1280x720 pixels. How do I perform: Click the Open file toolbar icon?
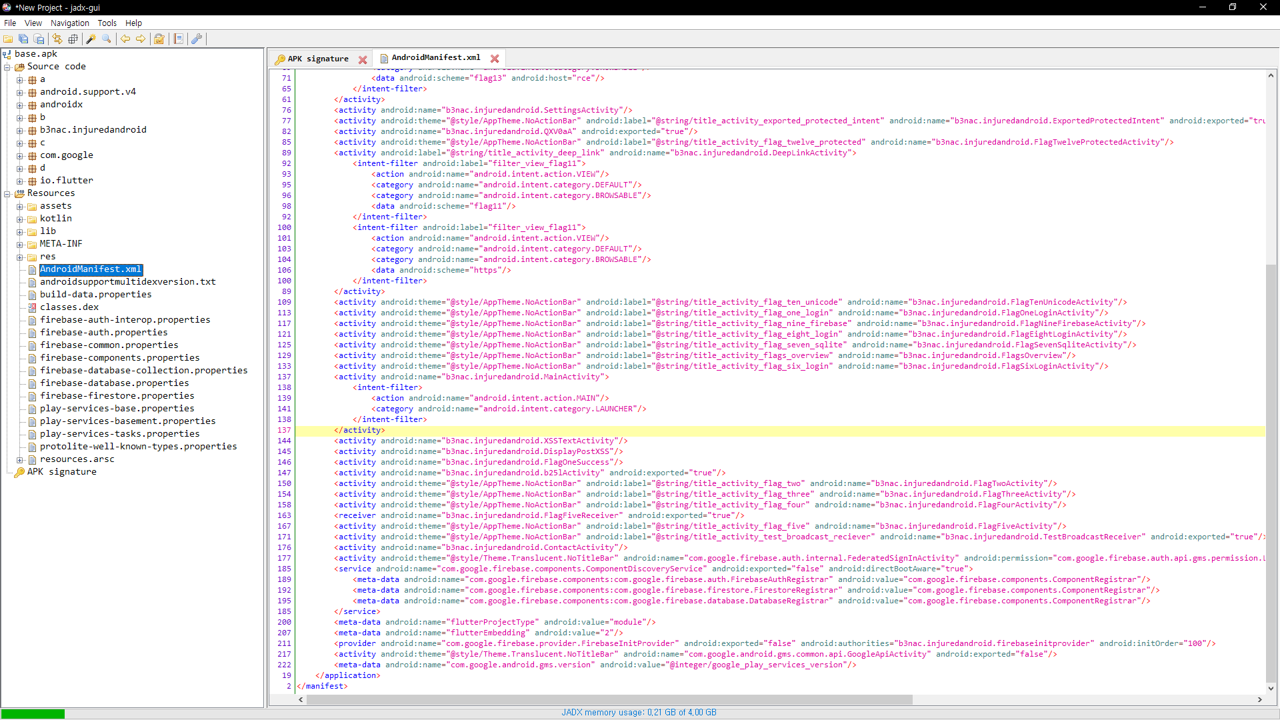8,39
